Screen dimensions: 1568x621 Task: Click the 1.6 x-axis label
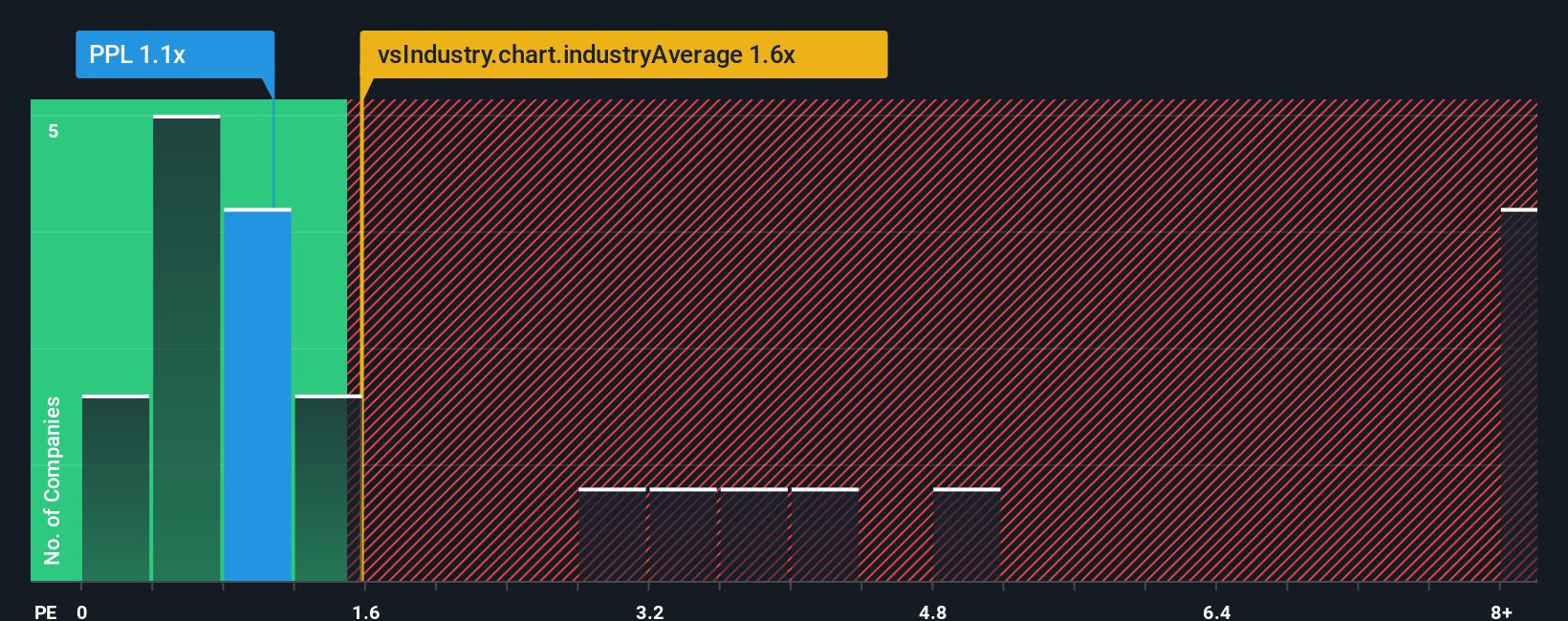click(x=366, y=611)
